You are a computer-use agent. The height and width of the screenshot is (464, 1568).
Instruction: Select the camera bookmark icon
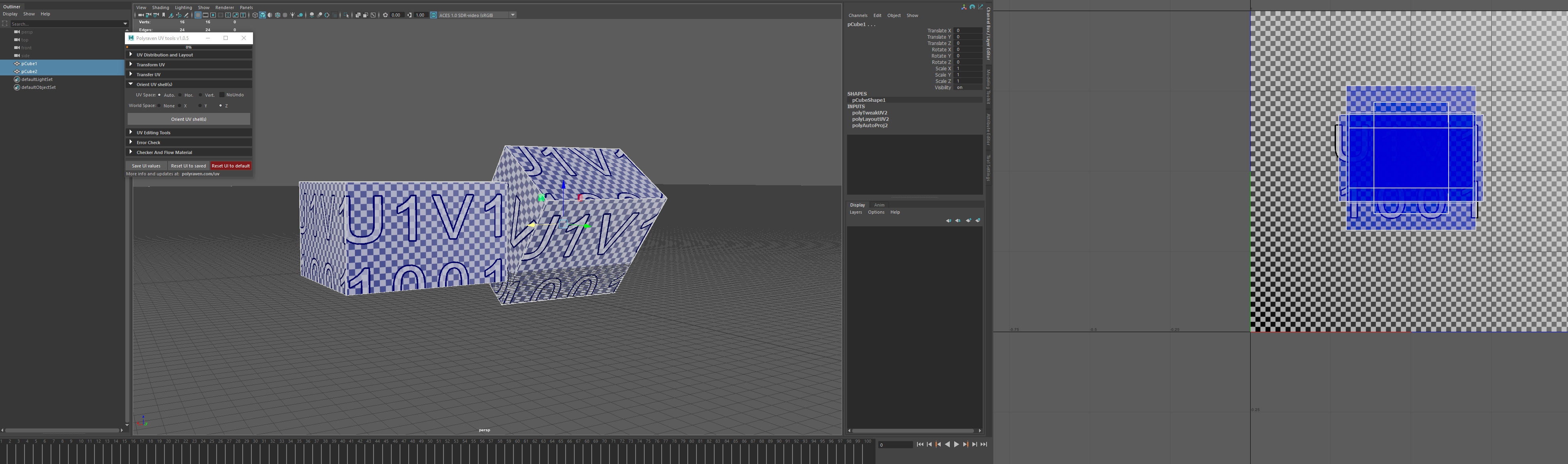(x=164, y=15)
